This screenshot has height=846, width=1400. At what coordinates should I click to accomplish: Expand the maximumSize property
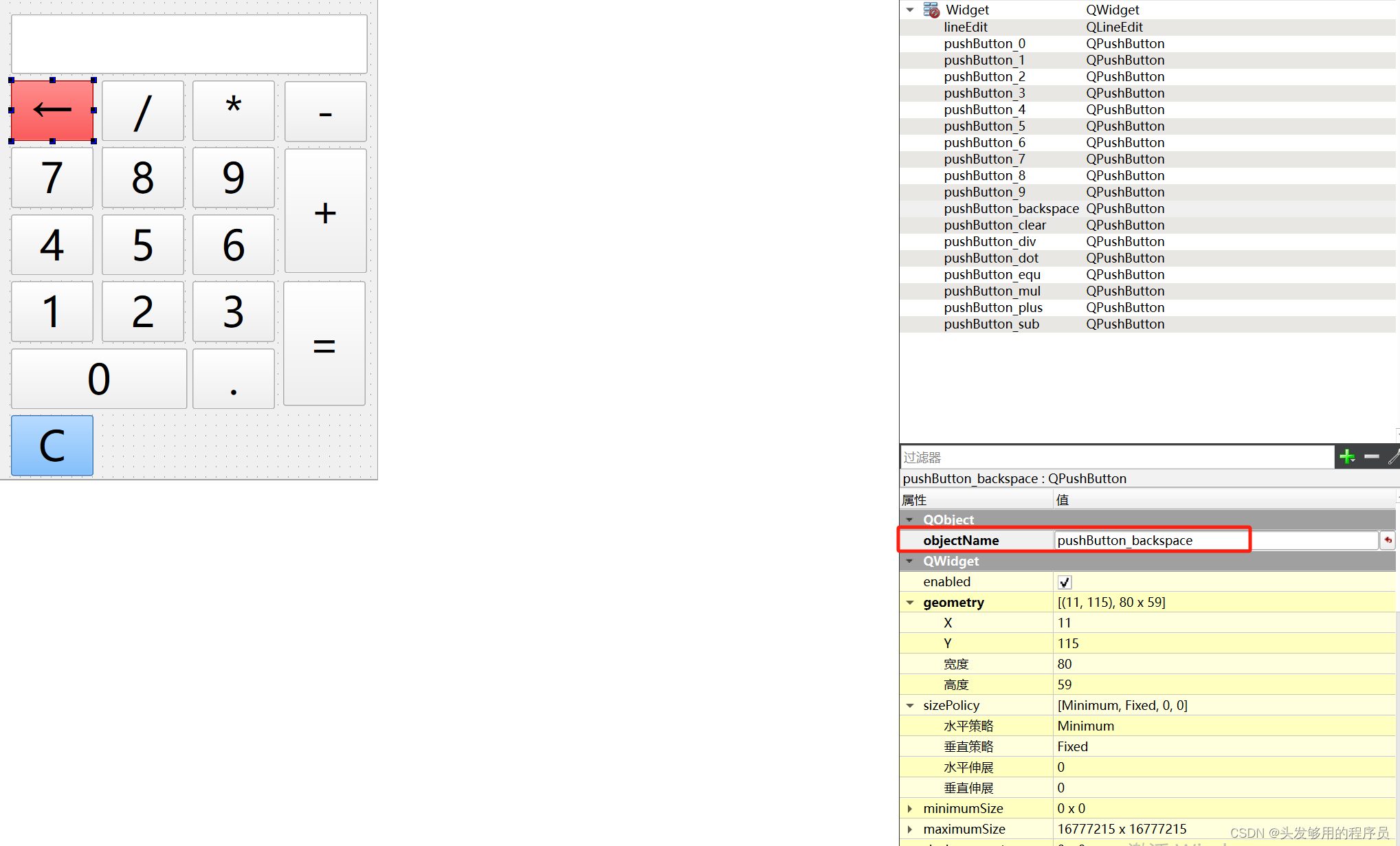pyautogui.click(x=910, y=830)
